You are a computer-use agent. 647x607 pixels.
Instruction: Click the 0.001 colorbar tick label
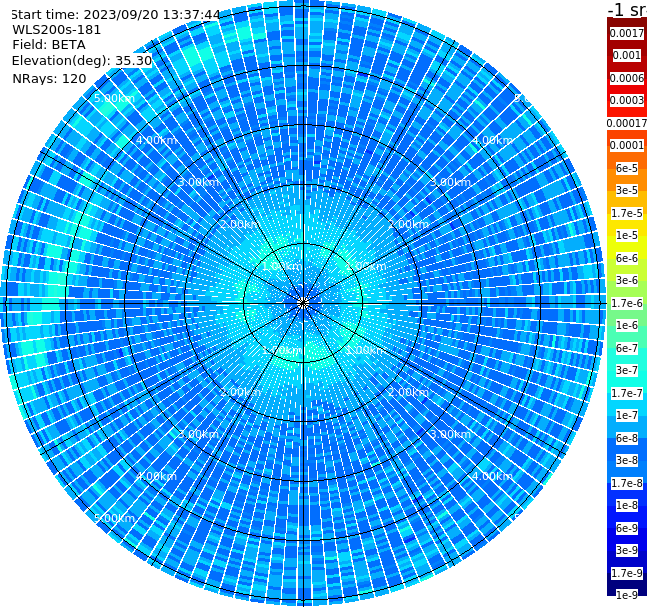(x=627, y=55)
